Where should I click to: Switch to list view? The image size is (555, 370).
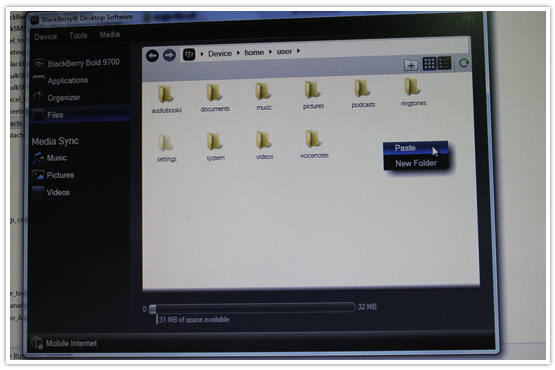(444, 63)
